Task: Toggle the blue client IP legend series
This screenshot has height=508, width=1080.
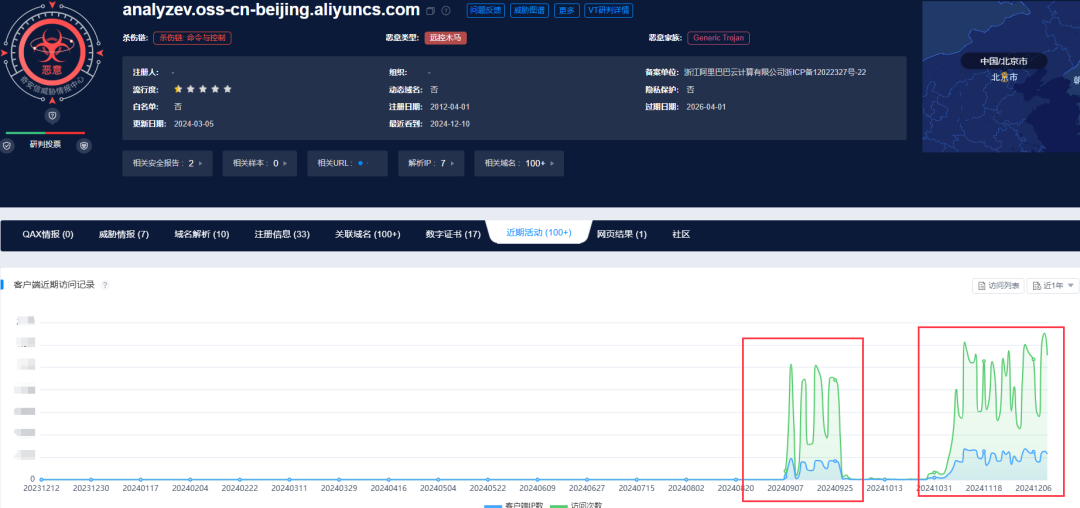Action: tap(510, 504)
